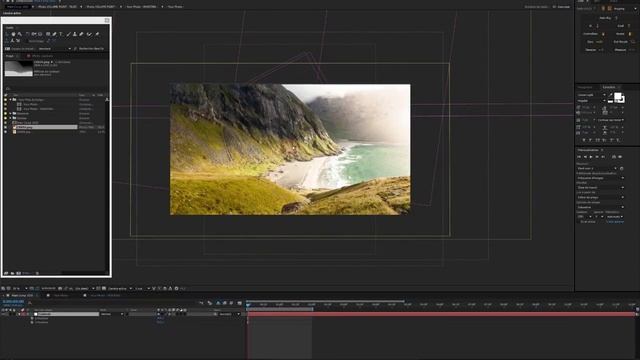Click the white fill color swatch in Character panel
The width and height of the screenshot is (640, 360).
tap(618, 96)
